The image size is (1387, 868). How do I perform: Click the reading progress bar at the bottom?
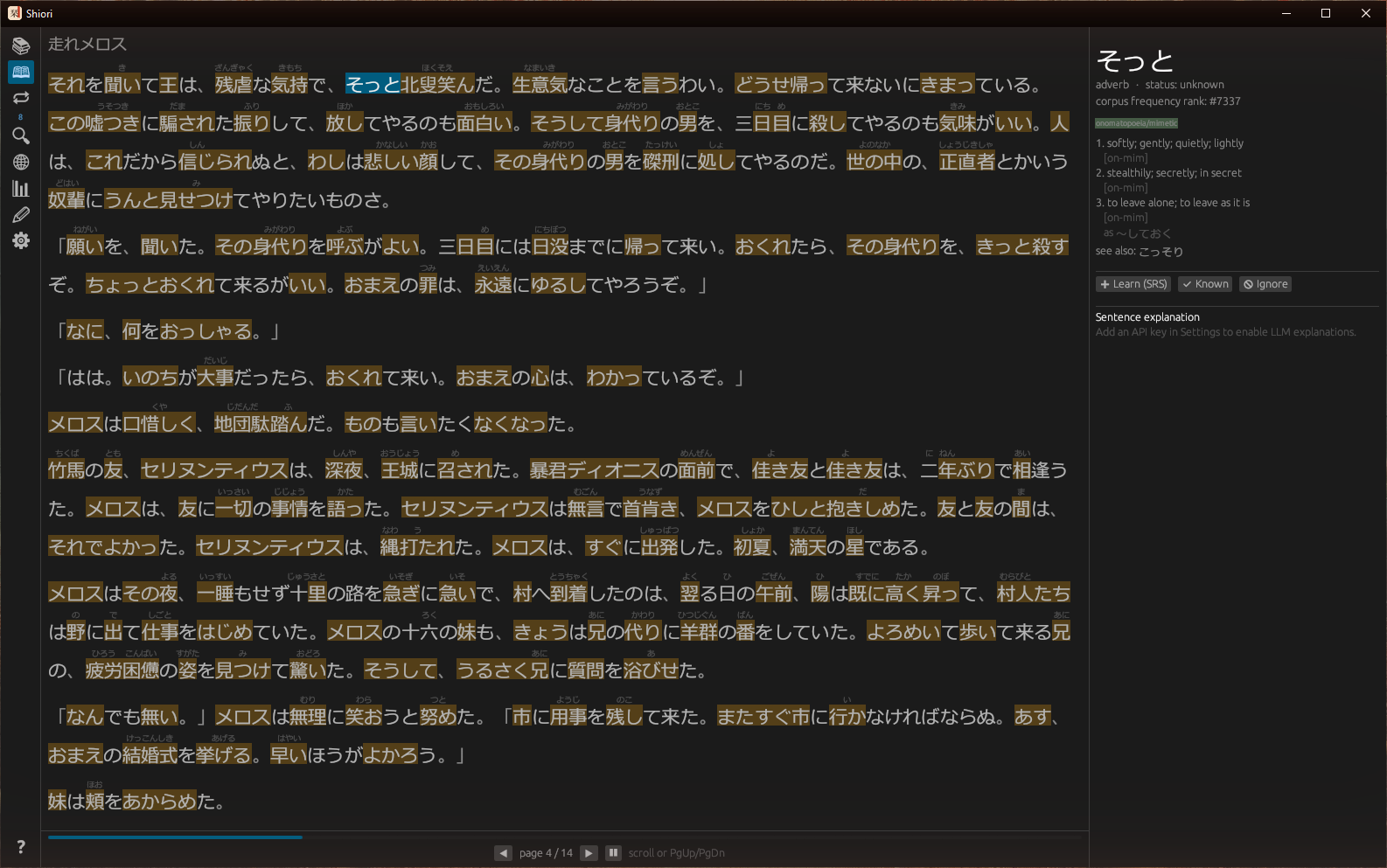pyautogui.click(x=564, y=837)
